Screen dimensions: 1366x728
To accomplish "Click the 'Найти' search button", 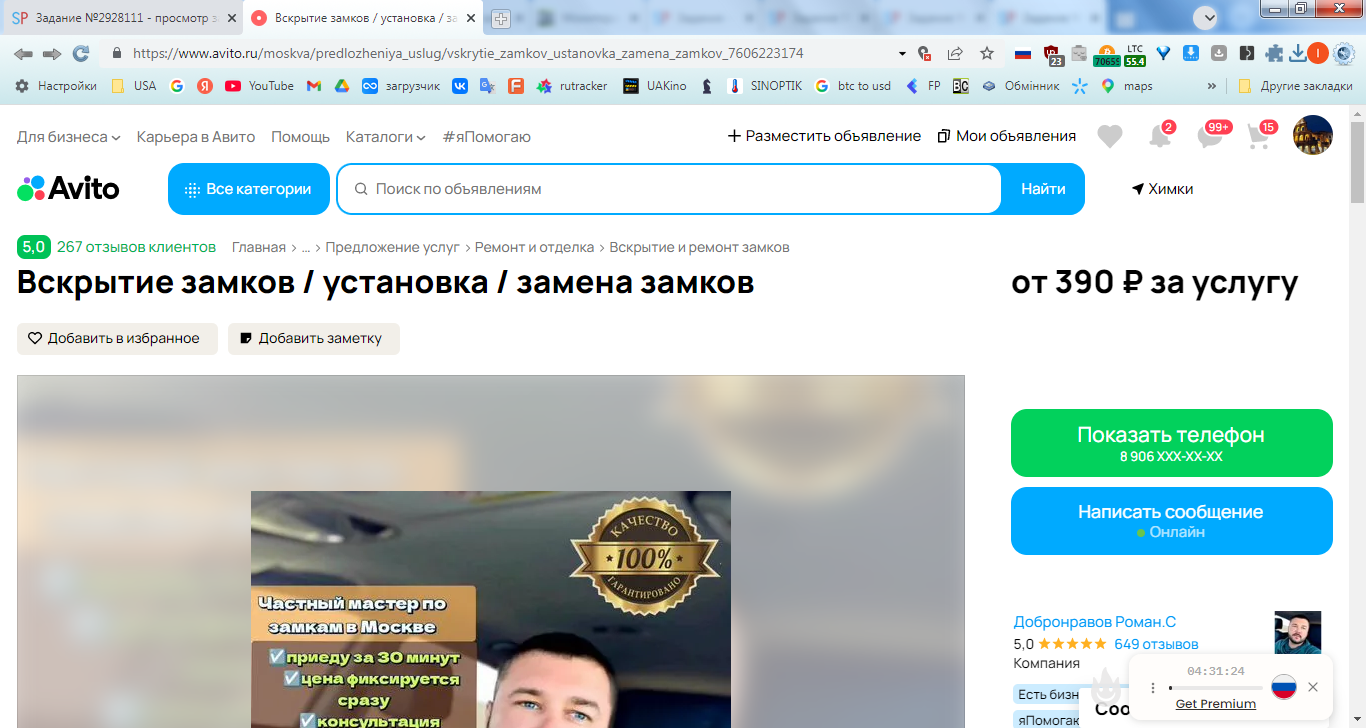I will (x=1043, y=189).
